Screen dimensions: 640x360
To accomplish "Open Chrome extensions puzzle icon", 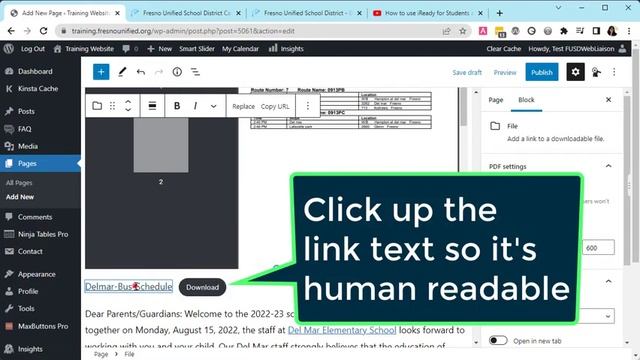I will click(564, 31).
